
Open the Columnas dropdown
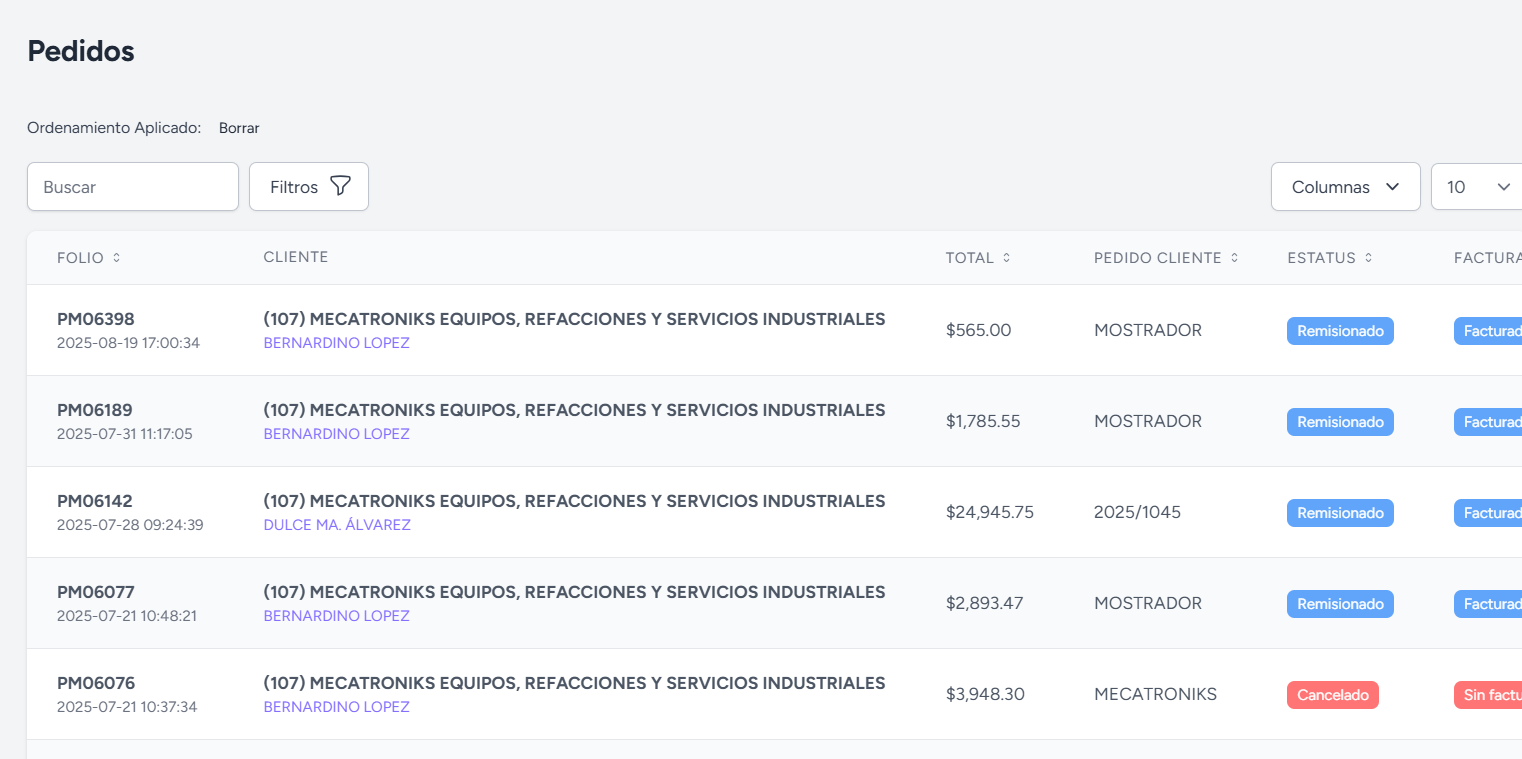[x=1345, y=187]
